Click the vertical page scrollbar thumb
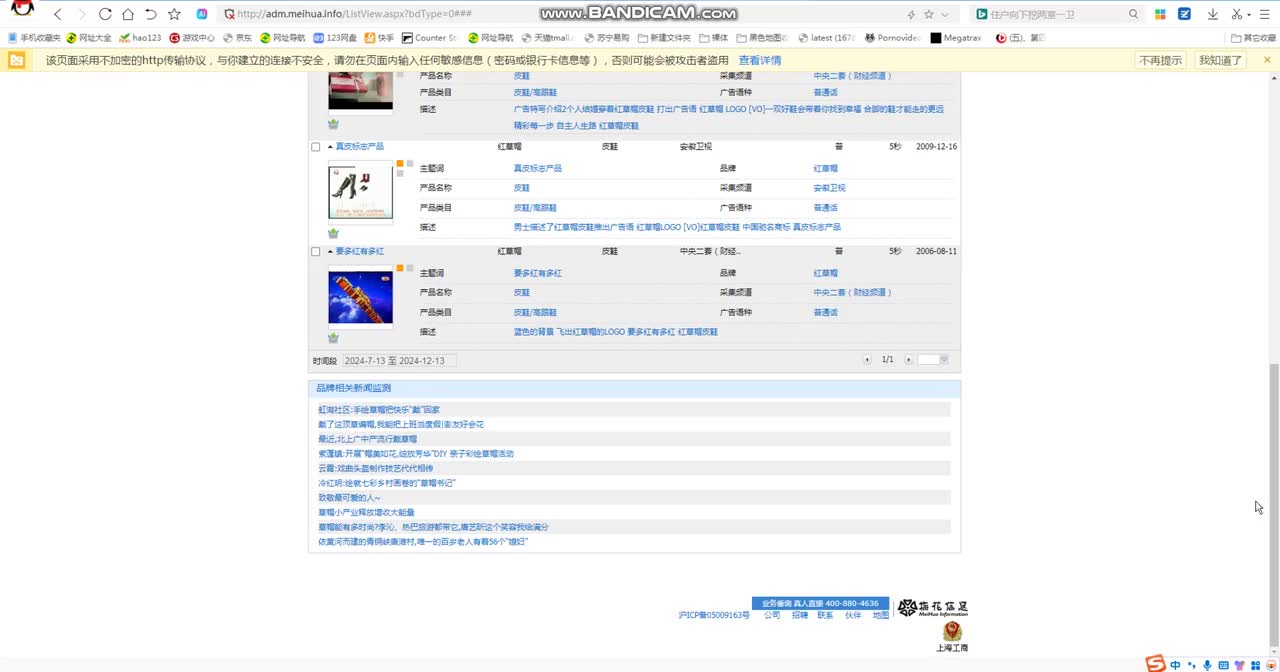The width and height of the screenshot is (1280, 672). point(1273,505)
